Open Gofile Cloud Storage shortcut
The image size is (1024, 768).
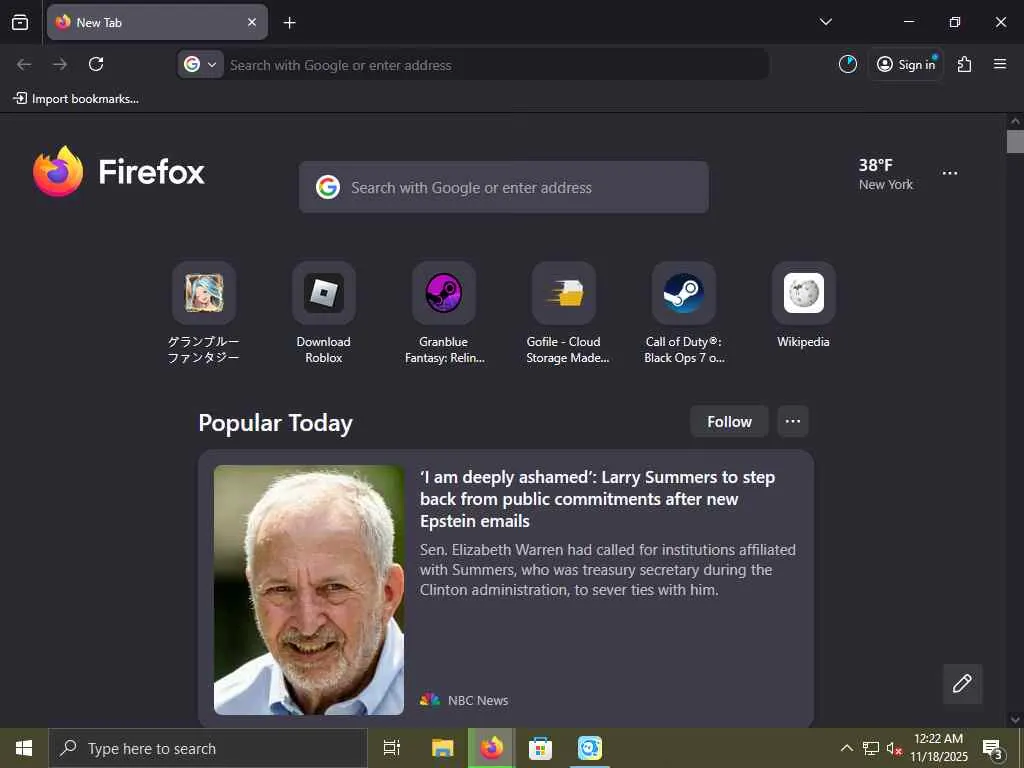click(564, 313)
